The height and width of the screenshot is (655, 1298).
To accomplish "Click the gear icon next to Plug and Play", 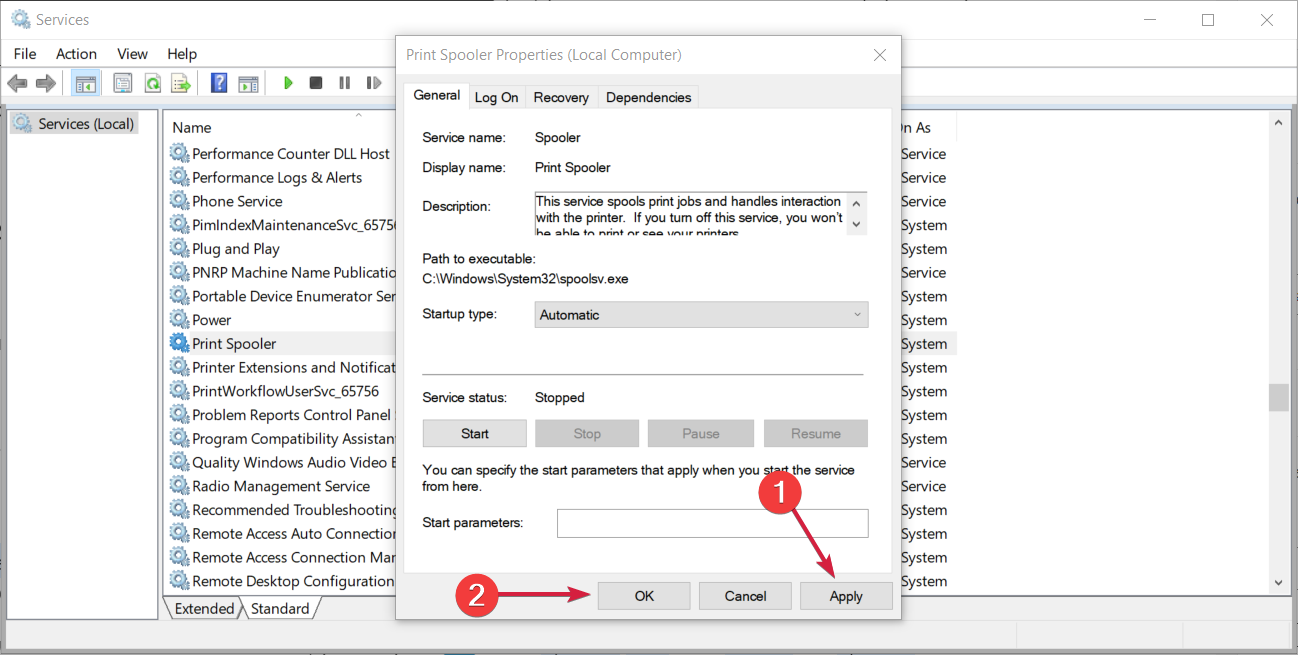I will click(x=179, y=248).
